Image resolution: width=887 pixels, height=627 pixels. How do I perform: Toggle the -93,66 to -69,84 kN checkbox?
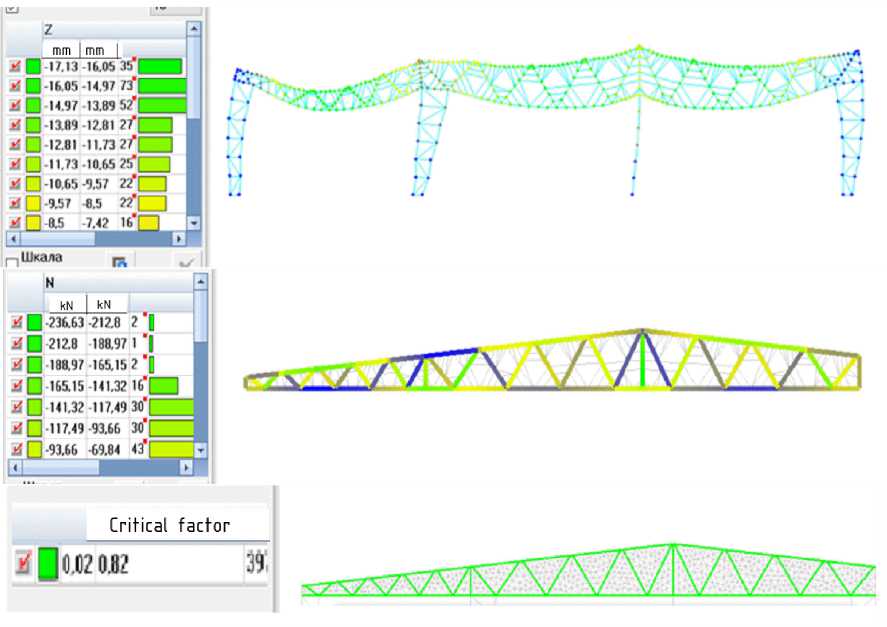[x=17, y=449]
